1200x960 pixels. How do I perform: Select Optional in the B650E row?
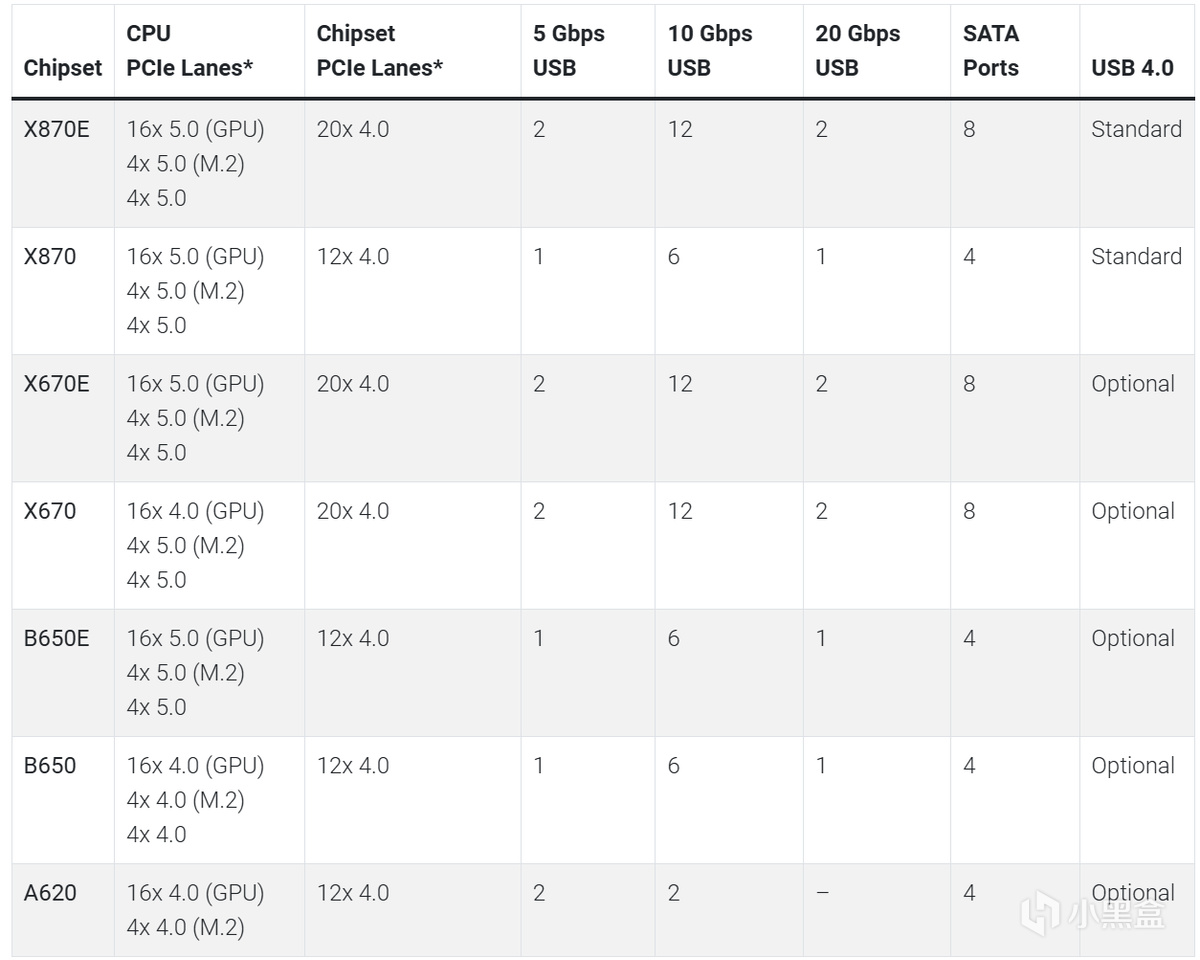(1133, 638)
